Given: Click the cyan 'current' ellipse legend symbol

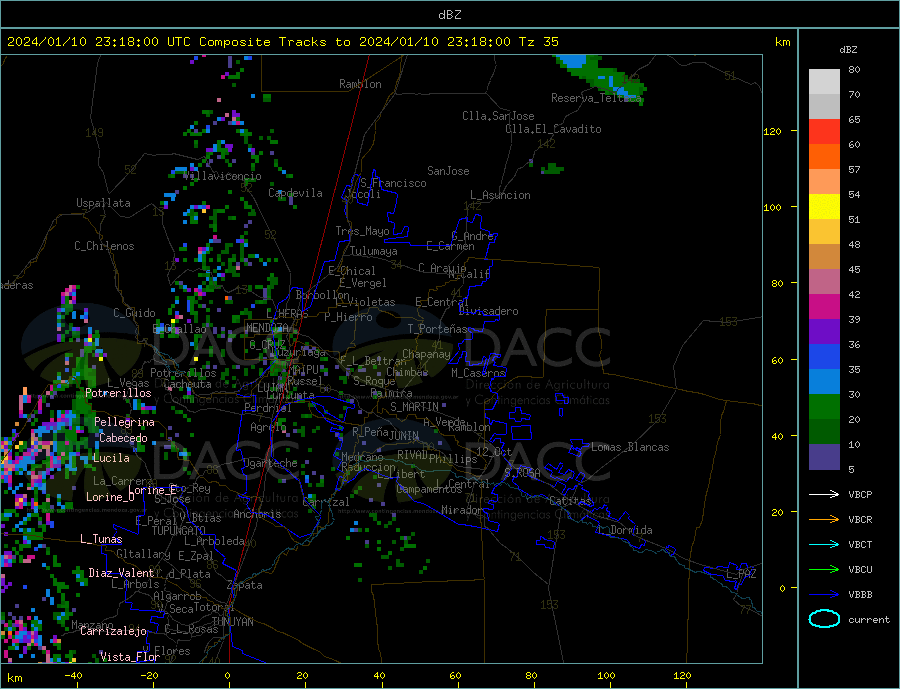Looking at the screenshot, I should pyautogui.click(x=824, y=619).
